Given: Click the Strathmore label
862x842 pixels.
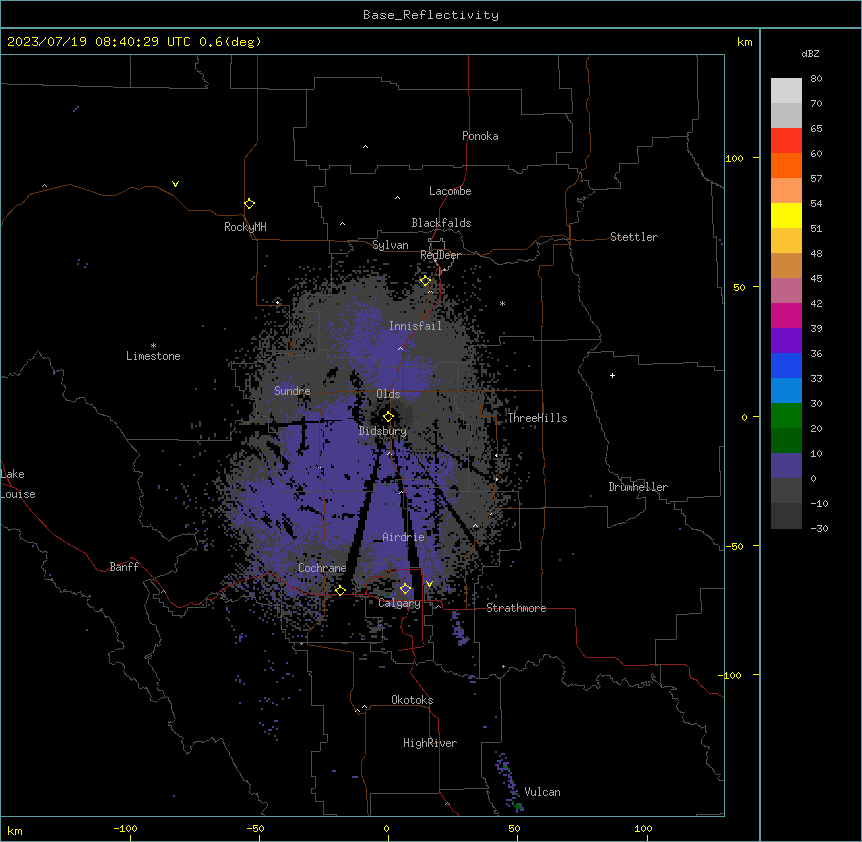Looking at the screenshot, I should [516, 608].
